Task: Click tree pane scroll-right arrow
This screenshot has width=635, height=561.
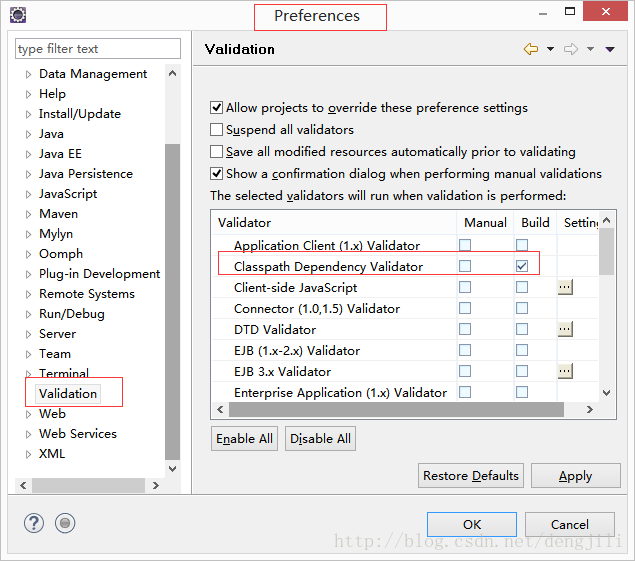Action: (x=156, y=485)
